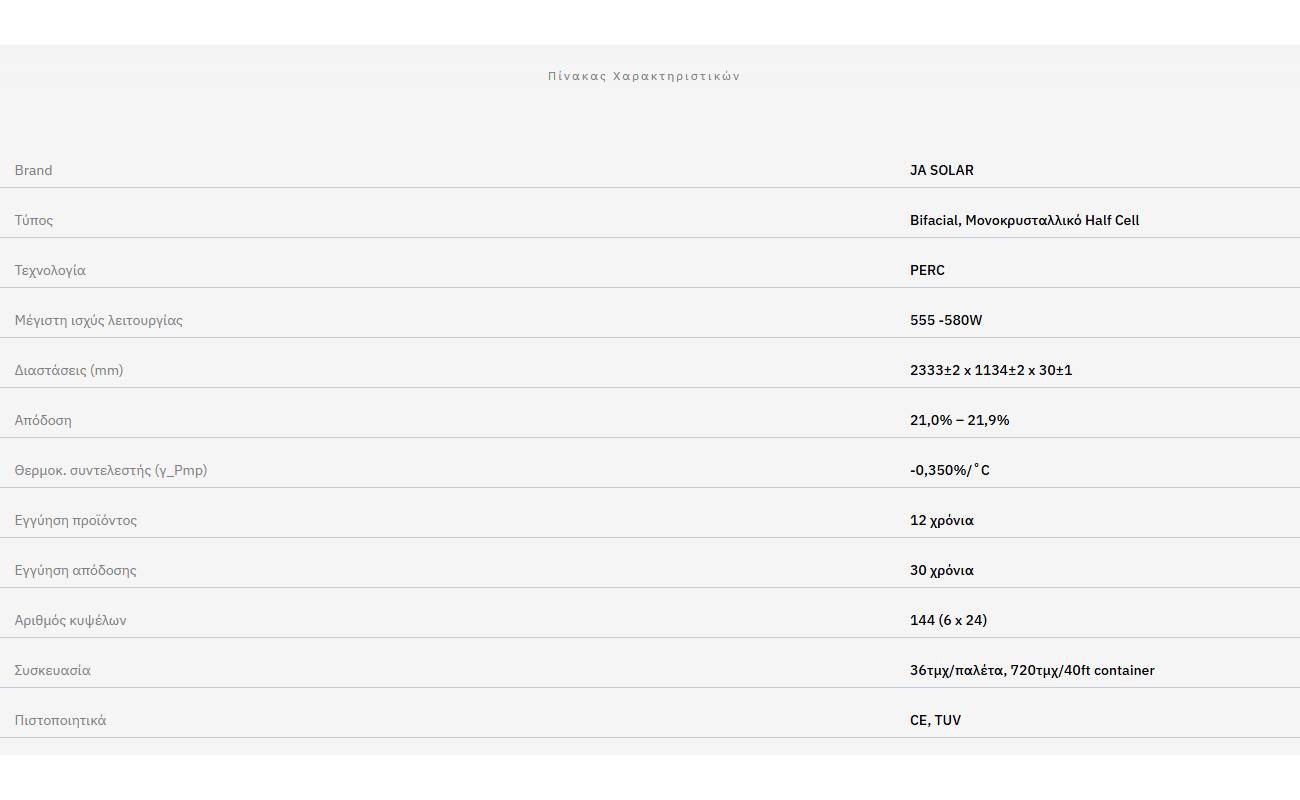Select the Εγγύηση προϊόντος label
The width and height of the screenshot is (1300, 800).
pos(76,520)
